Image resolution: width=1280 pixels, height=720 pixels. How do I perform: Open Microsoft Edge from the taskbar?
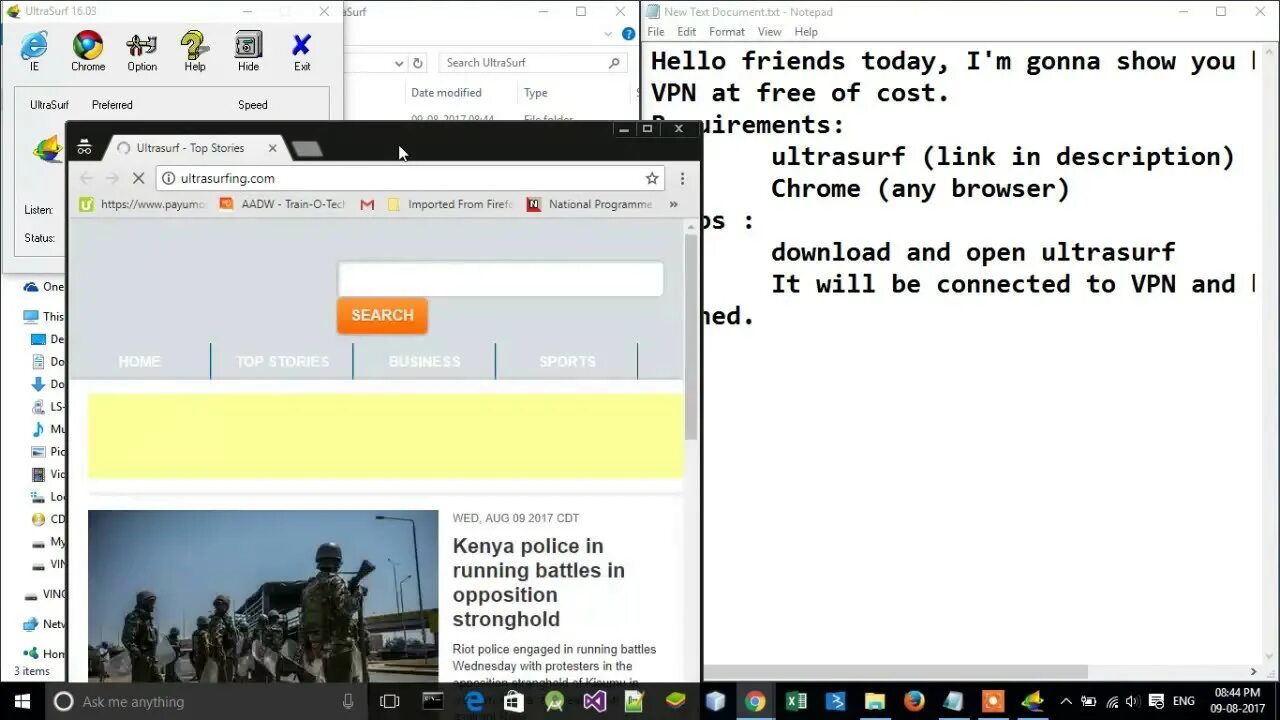click(x=474, y=701)
